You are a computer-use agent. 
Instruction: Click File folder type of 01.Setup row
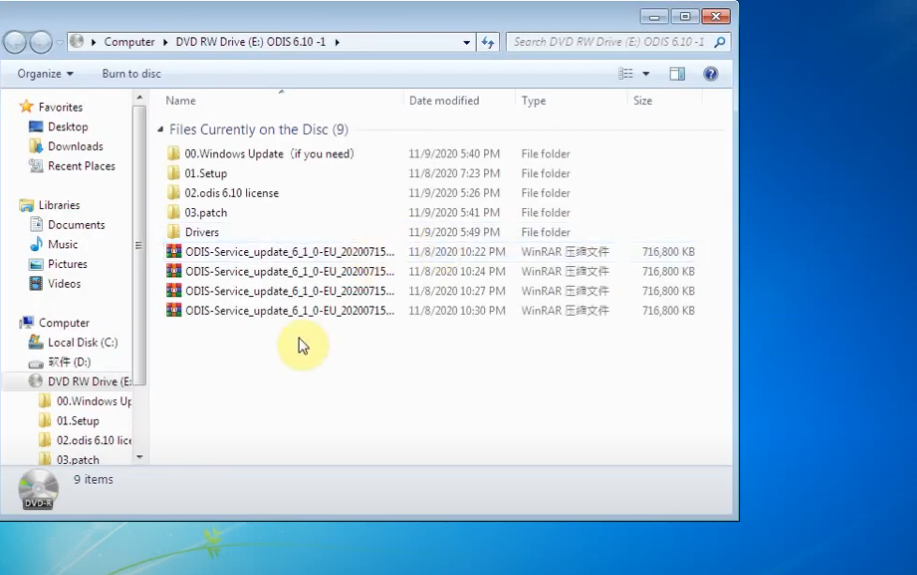(x=546, y=173)
